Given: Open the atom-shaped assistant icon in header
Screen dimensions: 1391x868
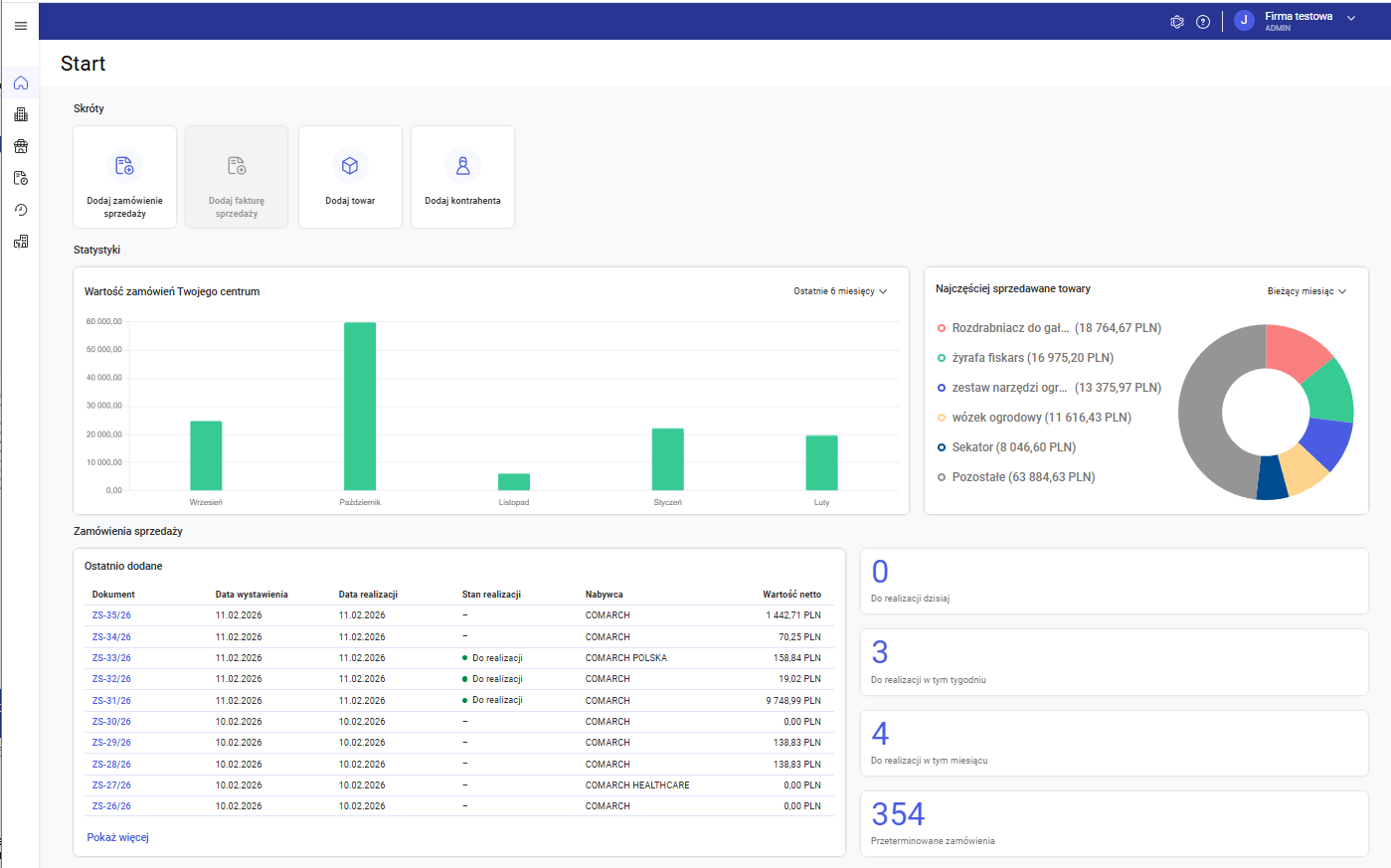Looking at the screenshot, I should click(x=1177, y=22).
